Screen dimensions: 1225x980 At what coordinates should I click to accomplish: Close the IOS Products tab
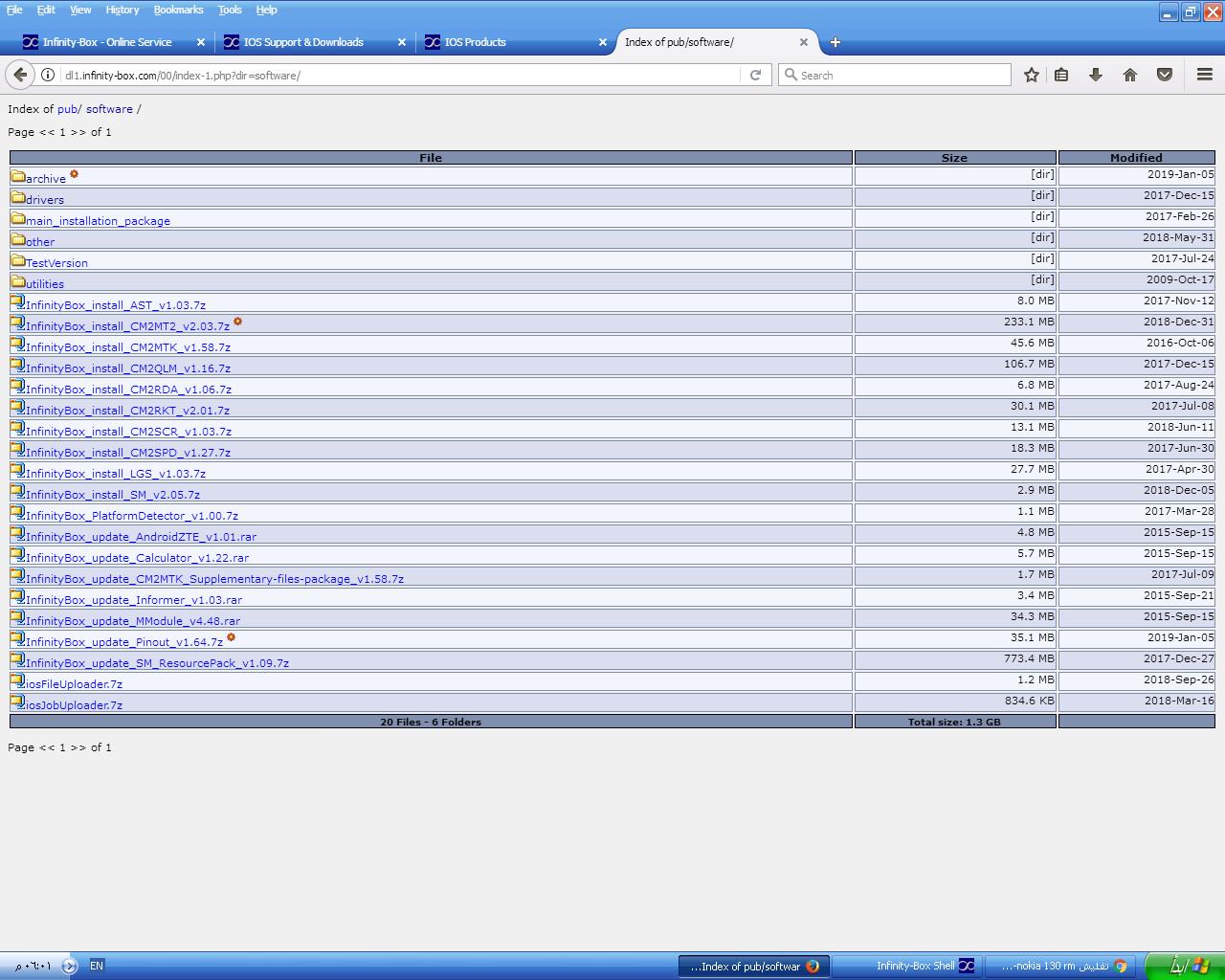coord(602,42)
